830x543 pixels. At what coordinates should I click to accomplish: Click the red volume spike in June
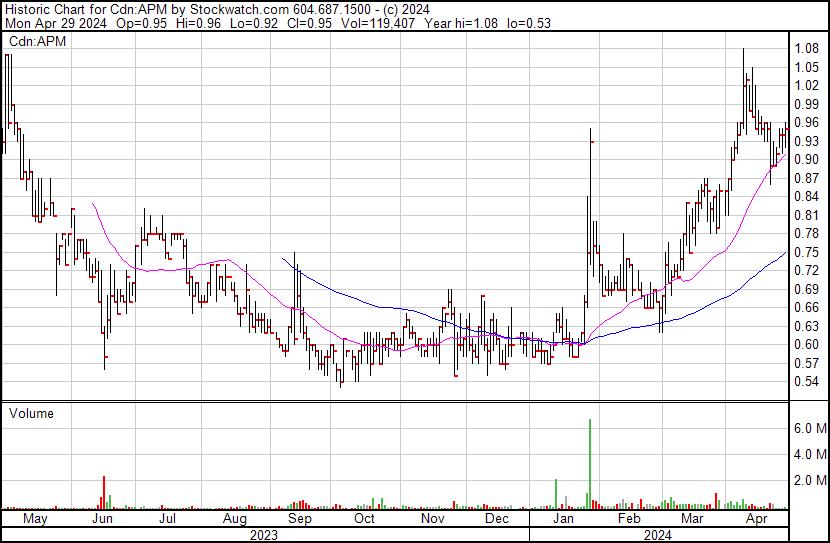104,494
